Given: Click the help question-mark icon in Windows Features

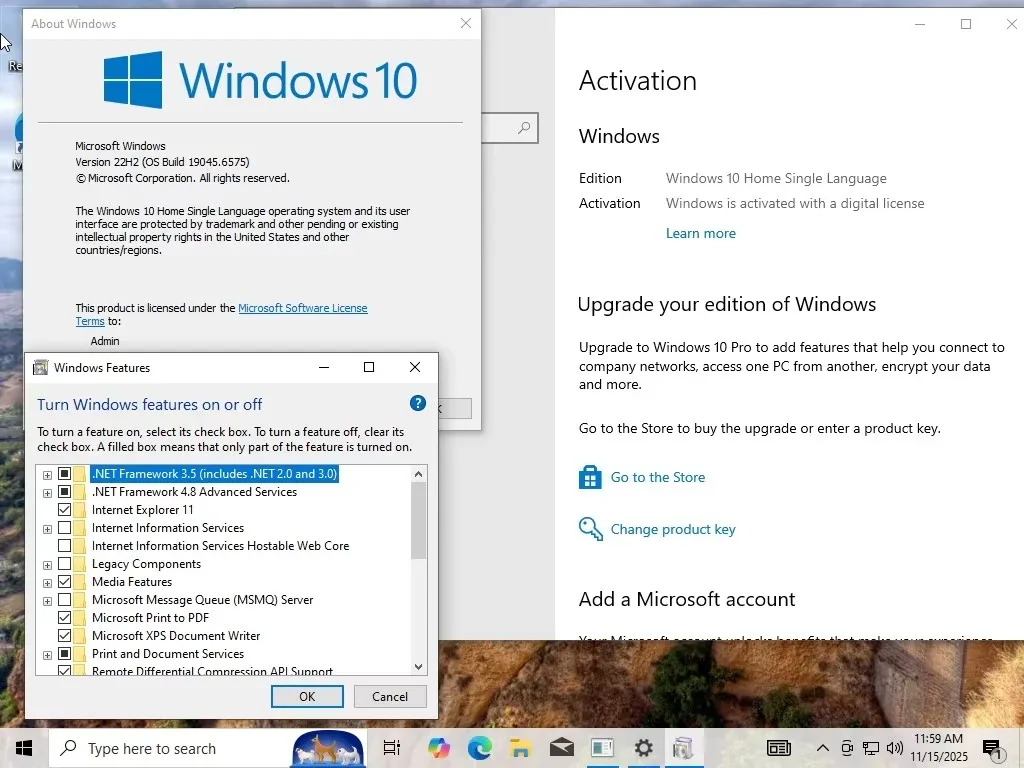Looking at the screenshot, I should tap(418, 403).
